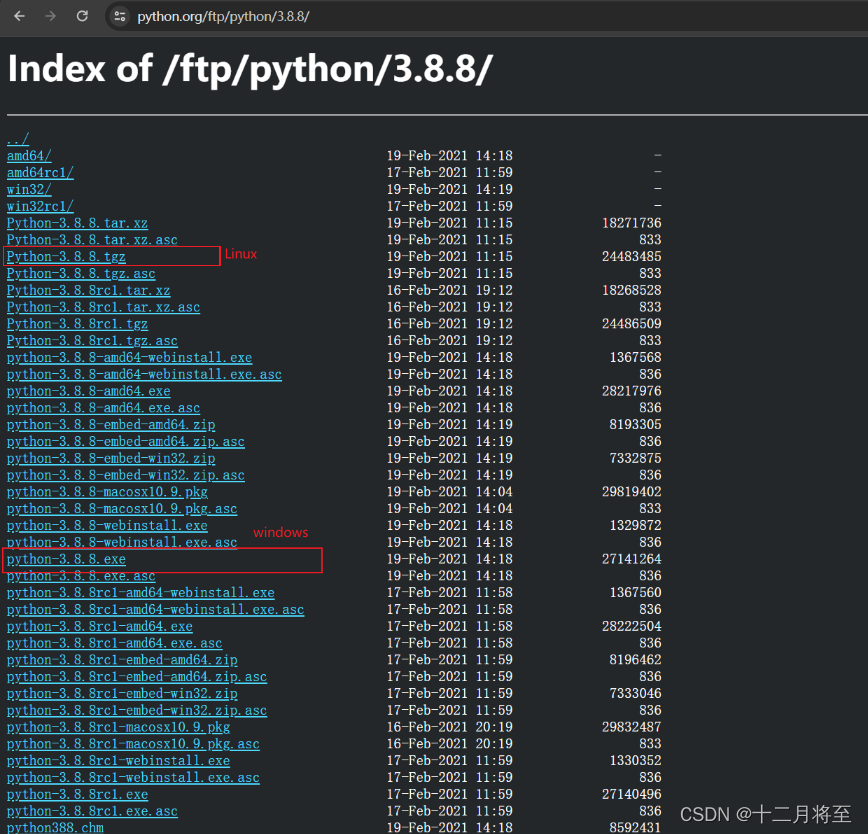This screenshot has width=868, height=834.
Task: Select the Index of /ftp/python/3.8.8/ heading
Action: (x=250, y=69)
